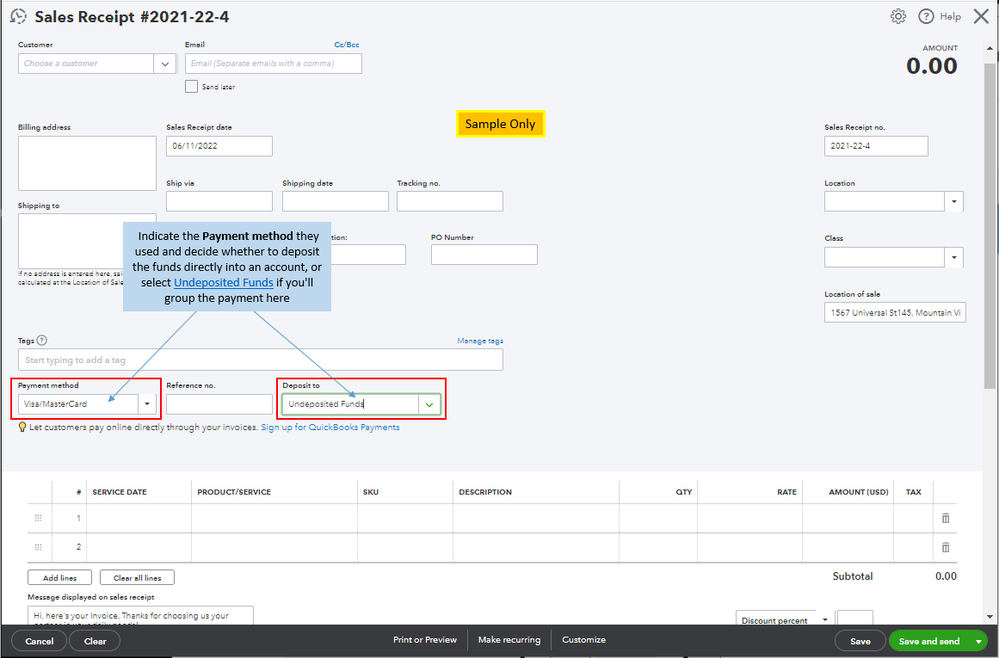
Task: Click the Reference no. field
Action: tap(219, 404)
